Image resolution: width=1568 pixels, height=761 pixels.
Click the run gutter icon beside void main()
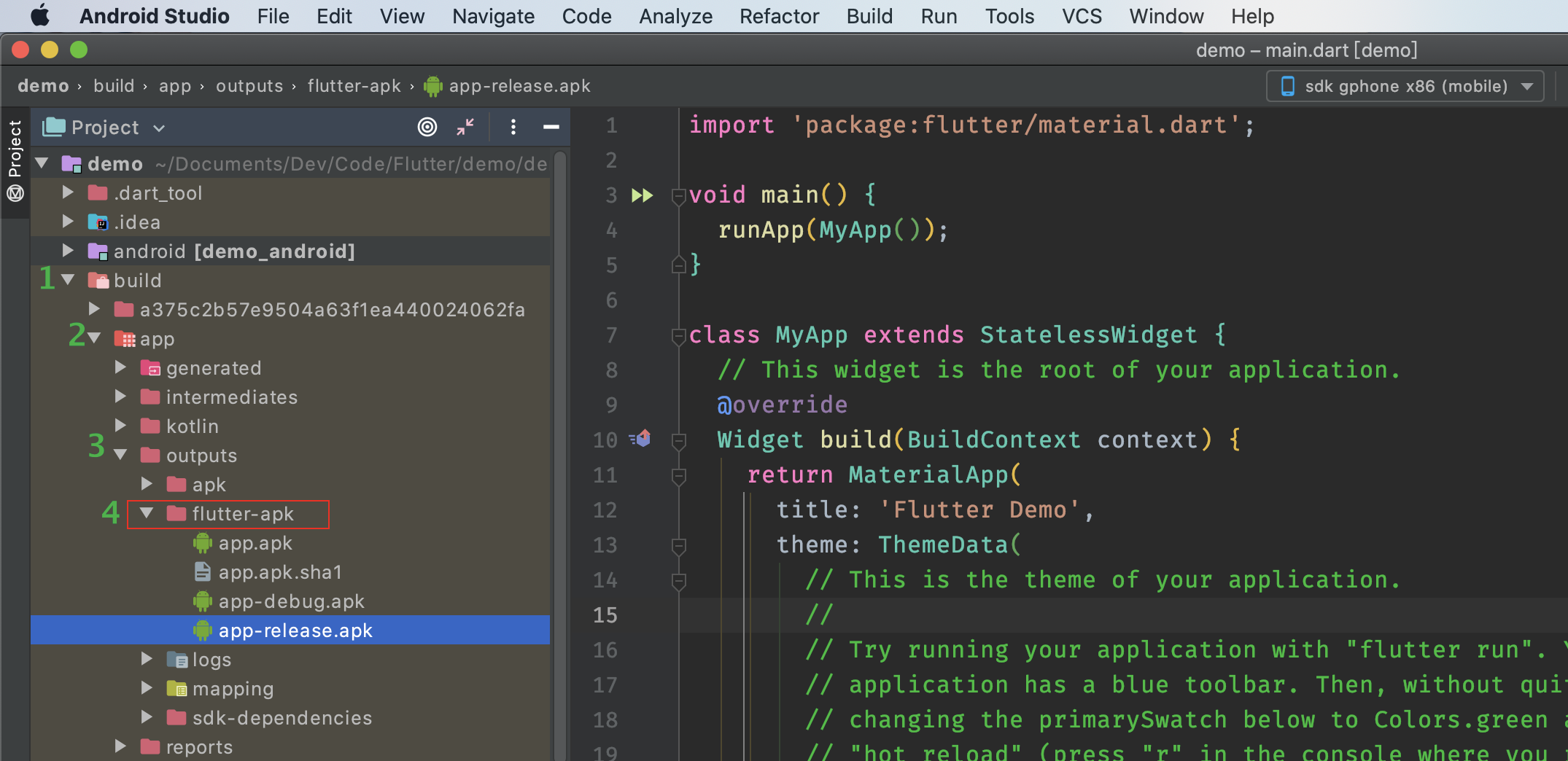pyautogui.click(x=642, y=195)
